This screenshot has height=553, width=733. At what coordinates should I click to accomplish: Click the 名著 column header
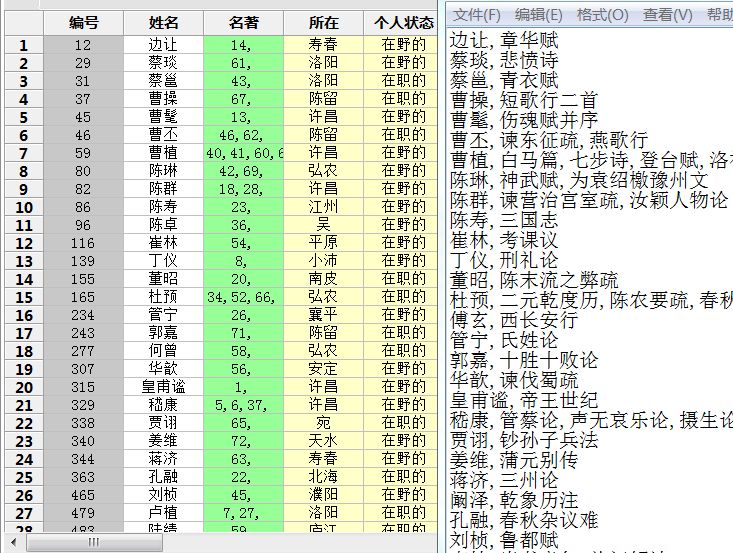point(244,22)
